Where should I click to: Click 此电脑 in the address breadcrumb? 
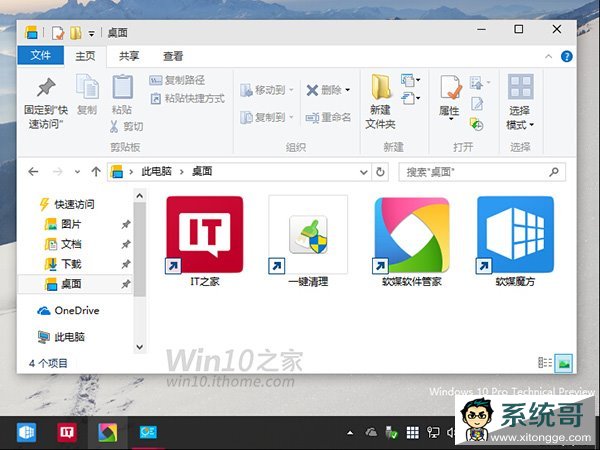(156, 171)
